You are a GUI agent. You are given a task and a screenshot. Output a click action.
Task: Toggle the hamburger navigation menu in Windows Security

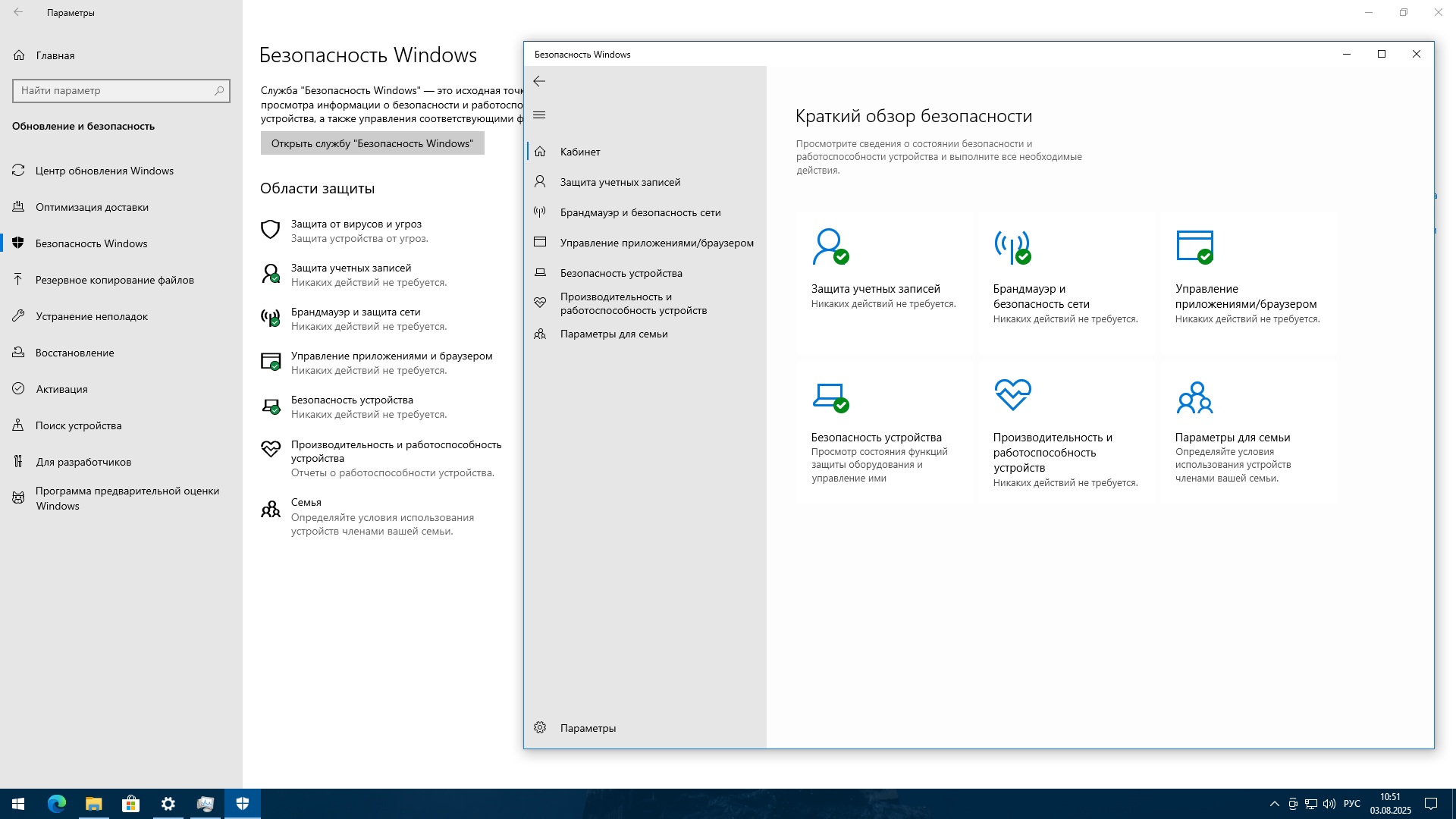539,115
